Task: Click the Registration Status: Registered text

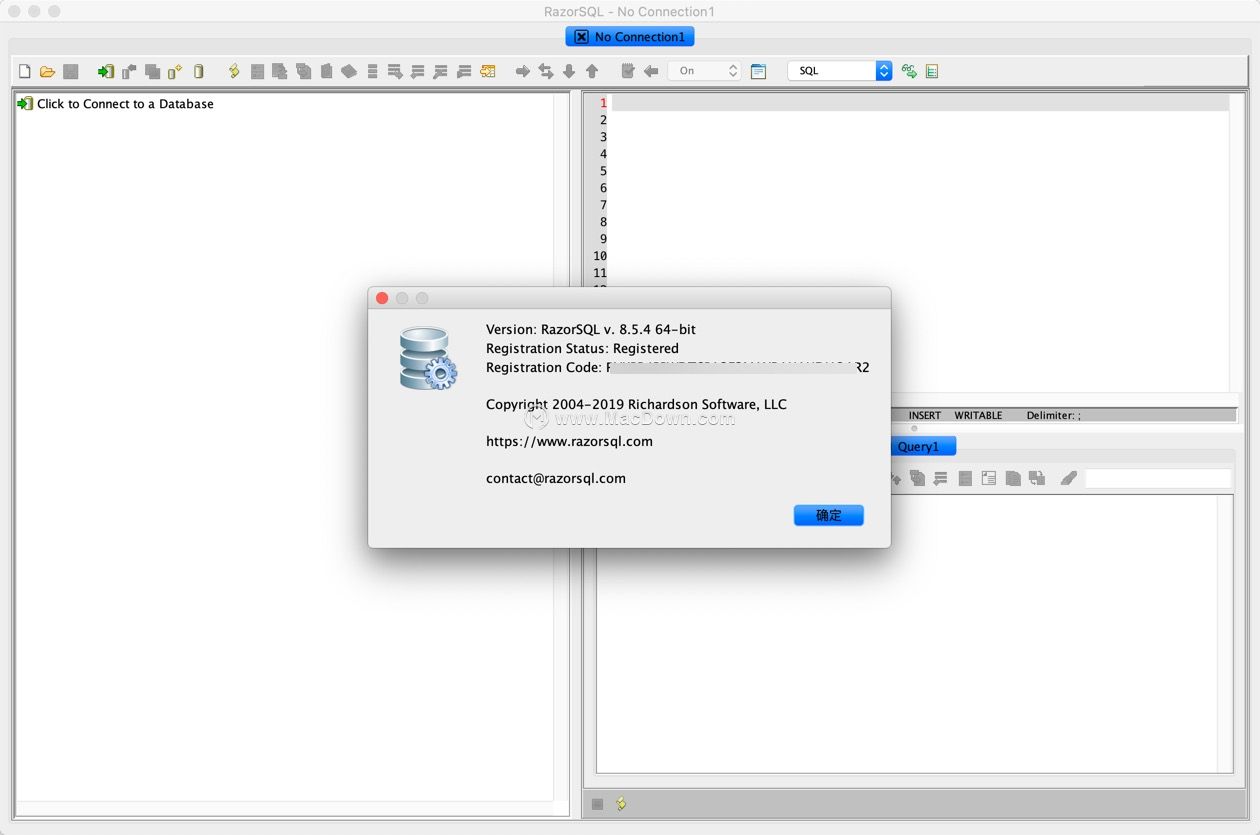Action: (582, 348)
